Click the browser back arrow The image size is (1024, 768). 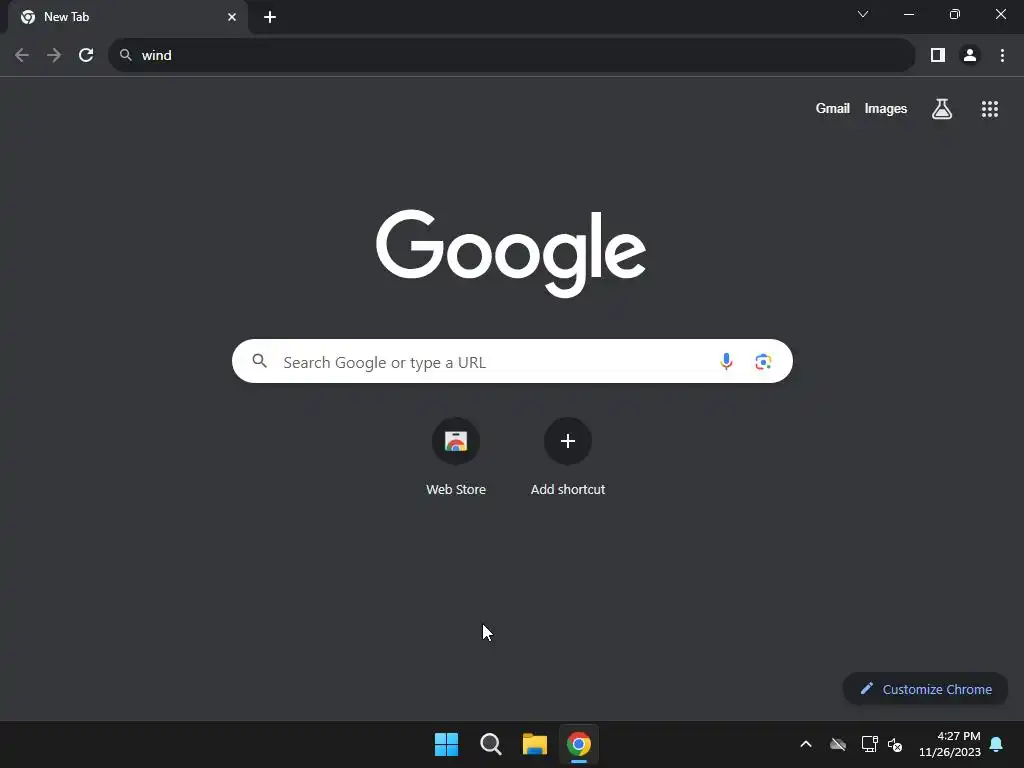[x=22, y=55]
